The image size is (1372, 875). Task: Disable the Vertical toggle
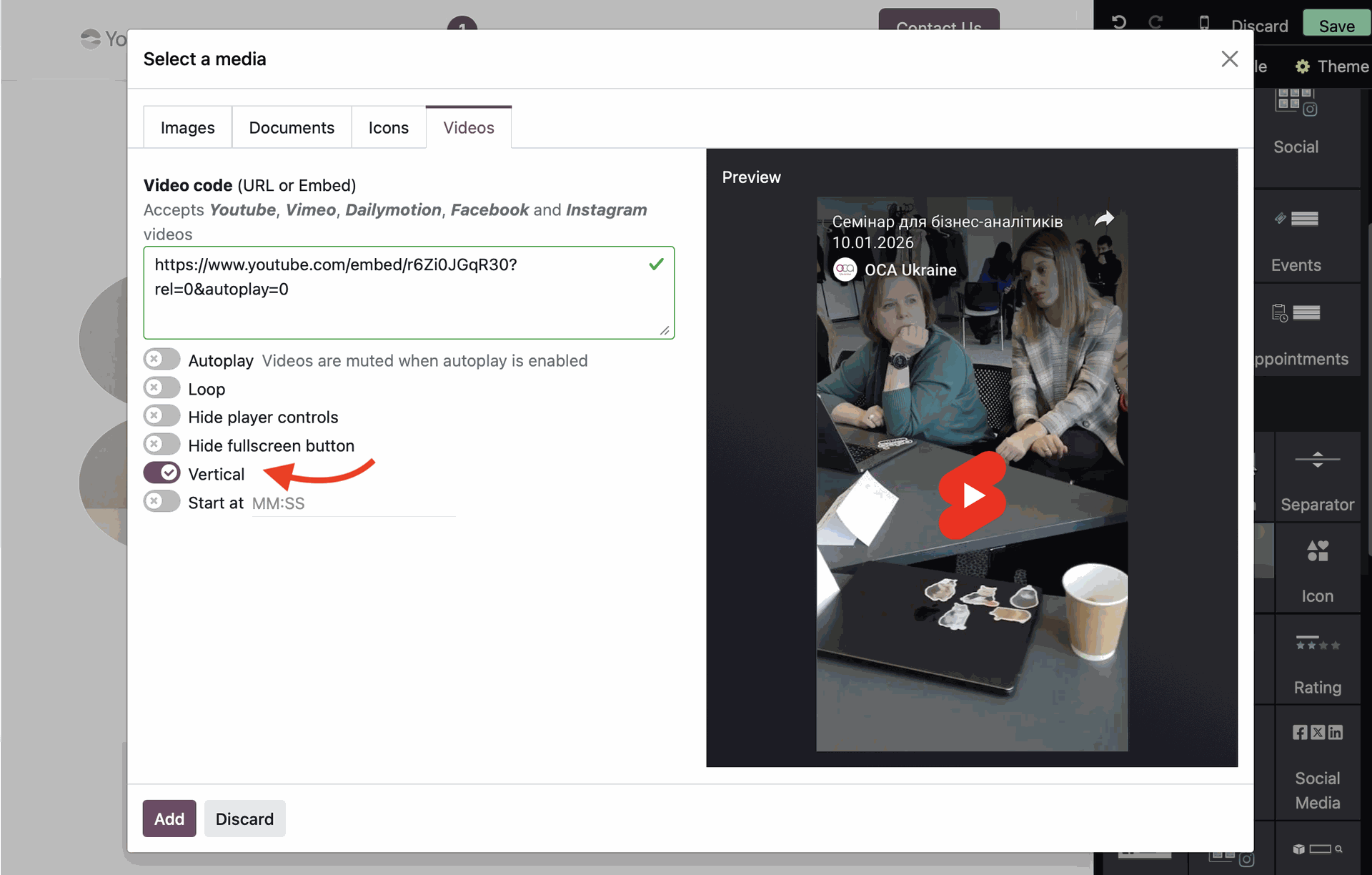[x=161, y=473]
